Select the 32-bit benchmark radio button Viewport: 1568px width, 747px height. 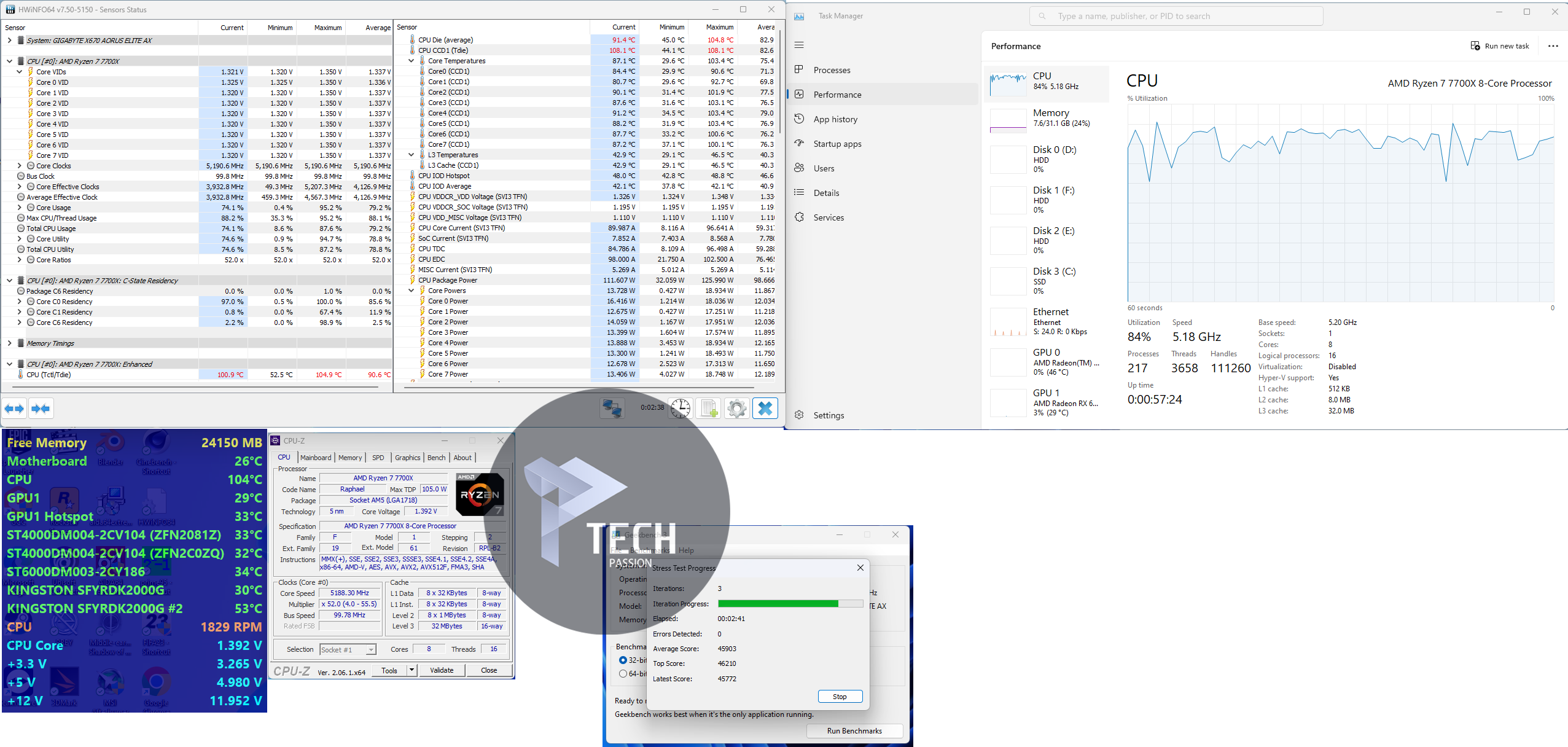click(x=623, y=660)
